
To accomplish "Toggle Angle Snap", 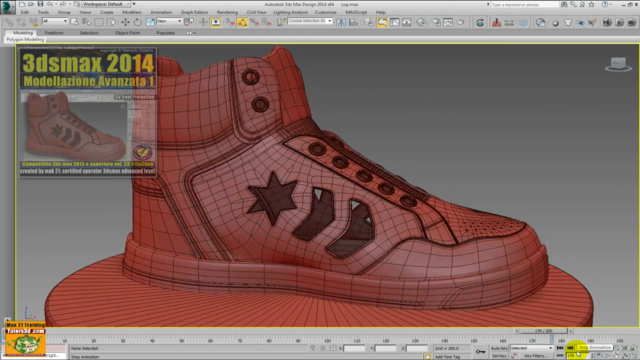I will (242, 22).
